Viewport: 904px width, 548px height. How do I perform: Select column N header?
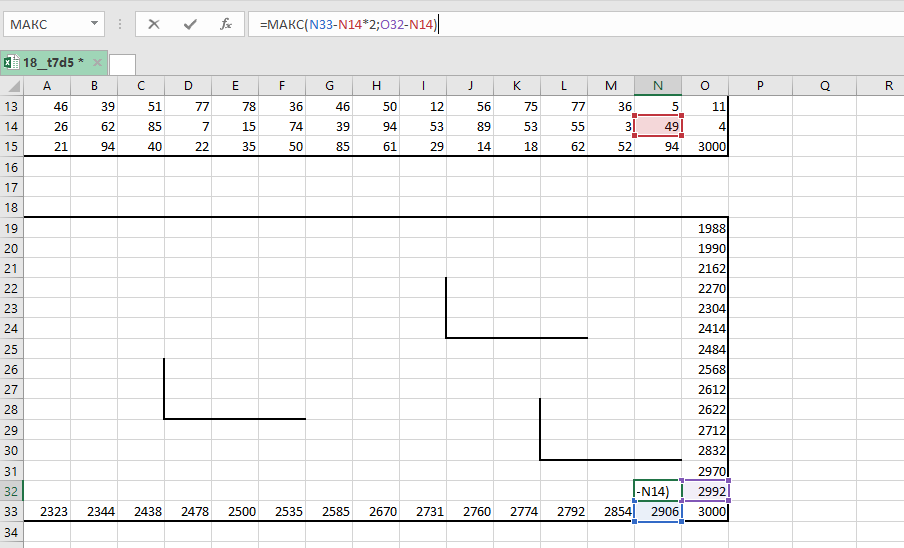click(x=658, y=86)
